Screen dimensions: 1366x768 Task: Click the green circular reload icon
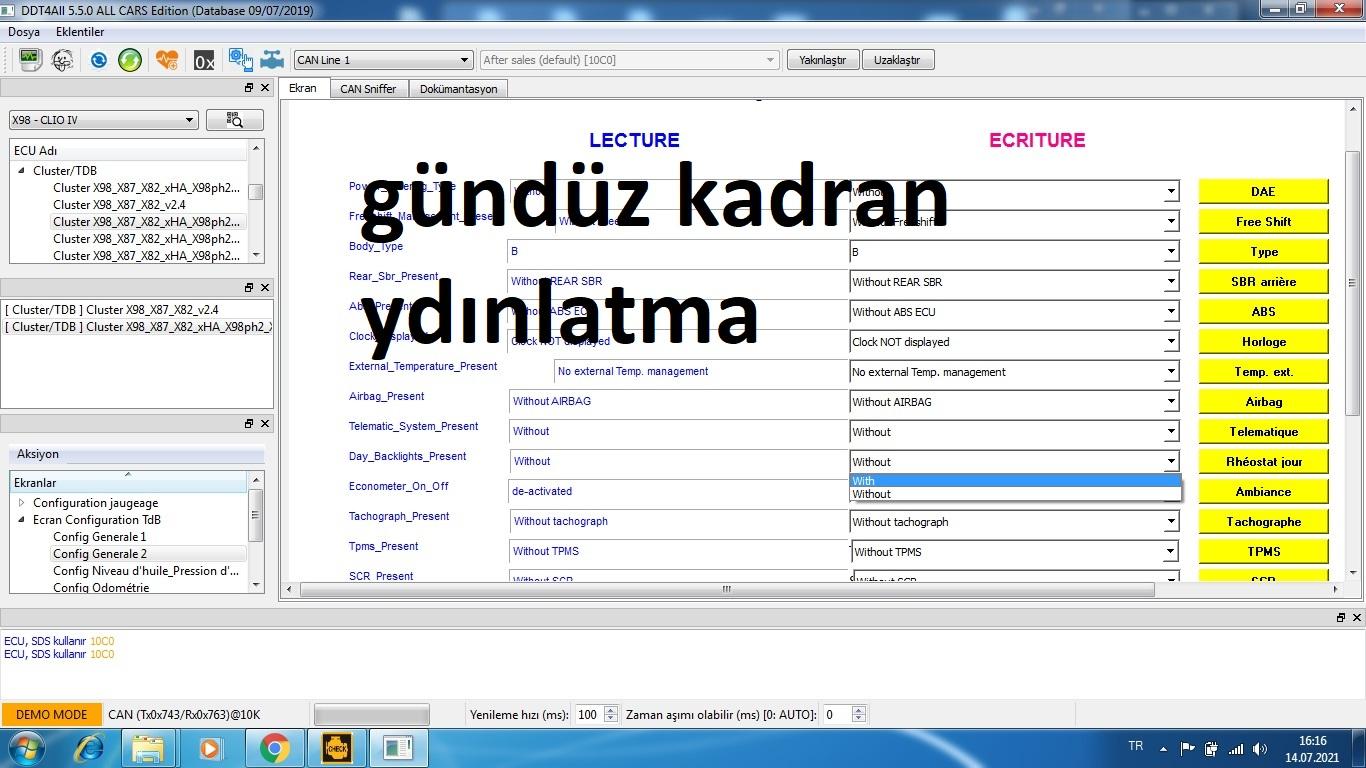point(130,60)
